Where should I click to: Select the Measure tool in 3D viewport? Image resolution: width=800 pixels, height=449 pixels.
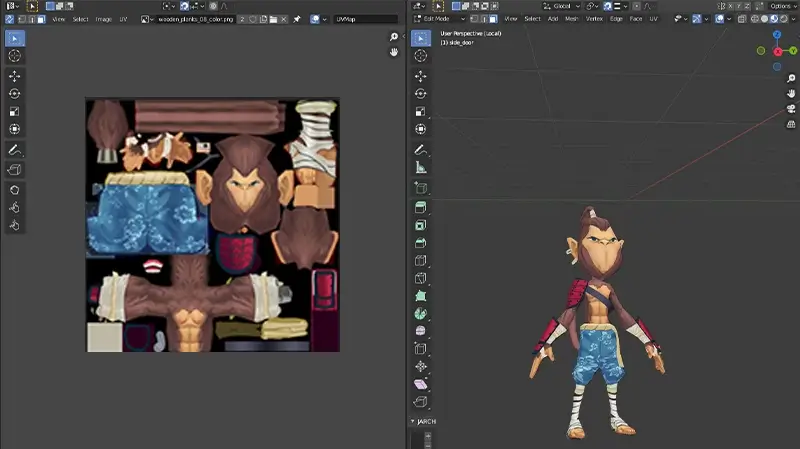point(420,167)
